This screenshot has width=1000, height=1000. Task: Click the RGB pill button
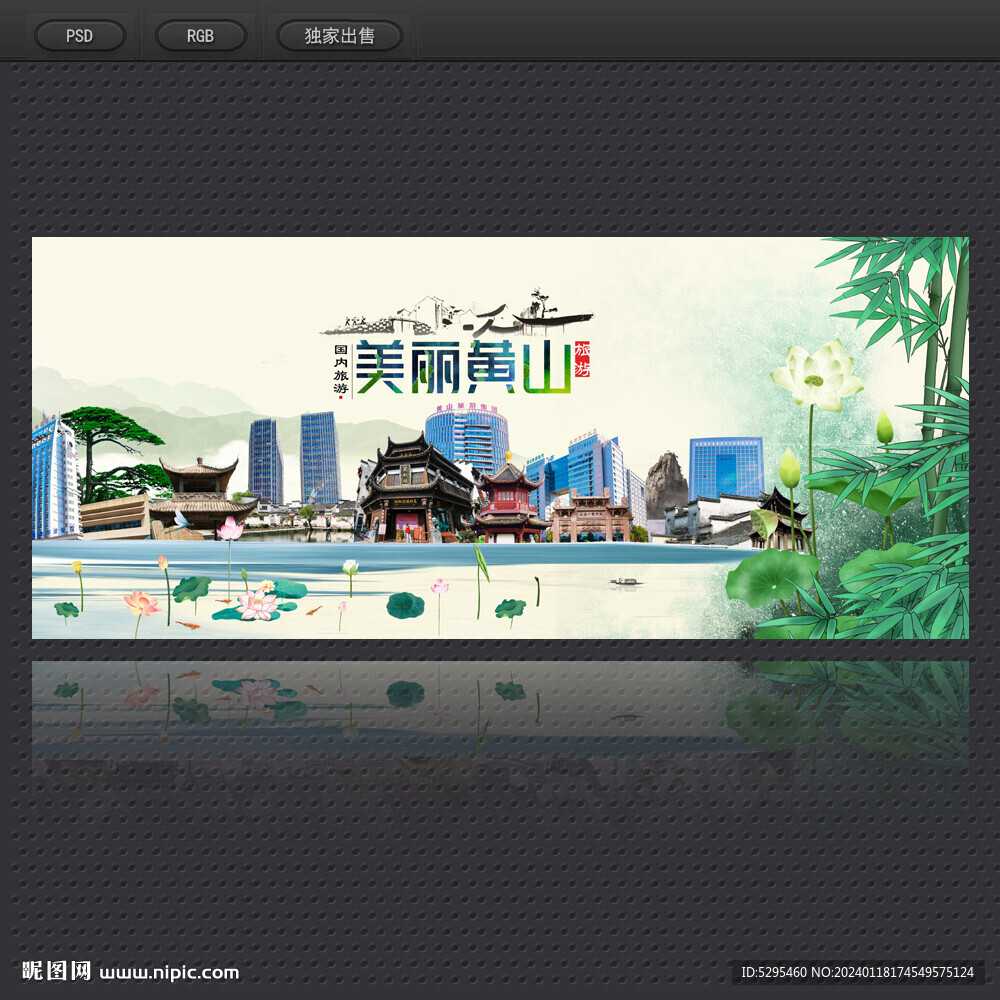(201, 36)
